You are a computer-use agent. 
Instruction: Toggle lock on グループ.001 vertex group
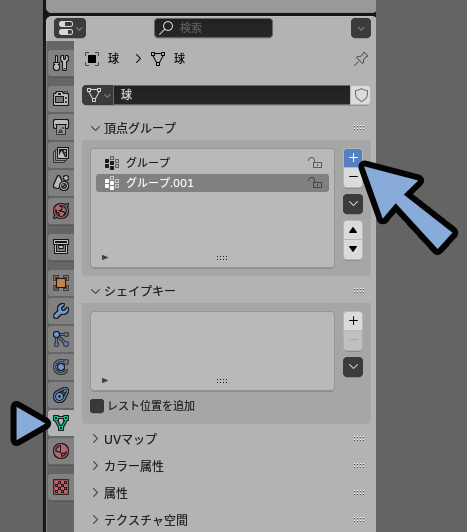315,183
